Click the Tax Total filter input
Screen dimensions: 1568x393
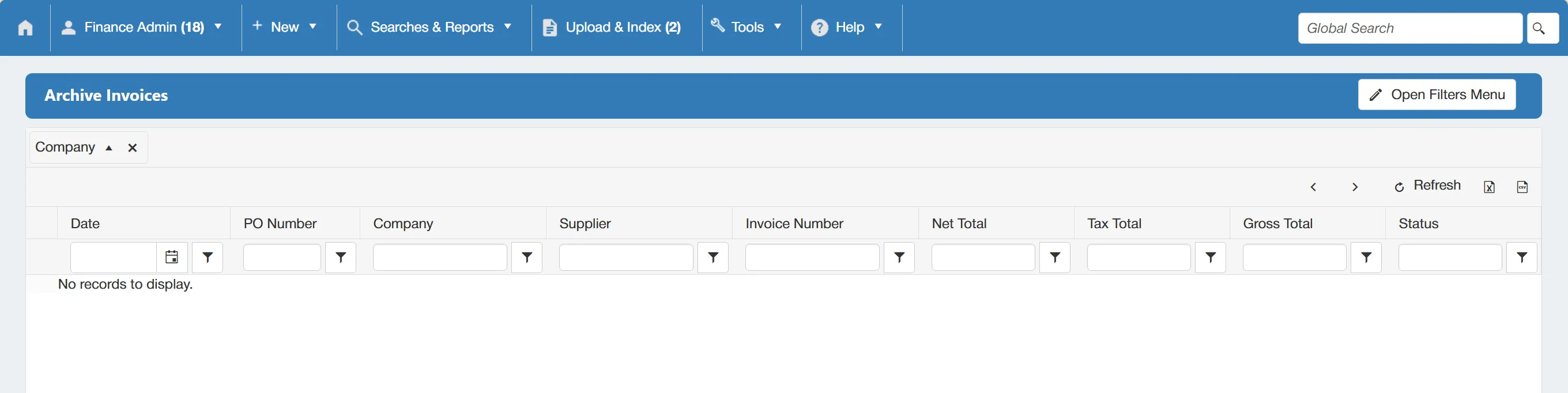(1140, 258)
